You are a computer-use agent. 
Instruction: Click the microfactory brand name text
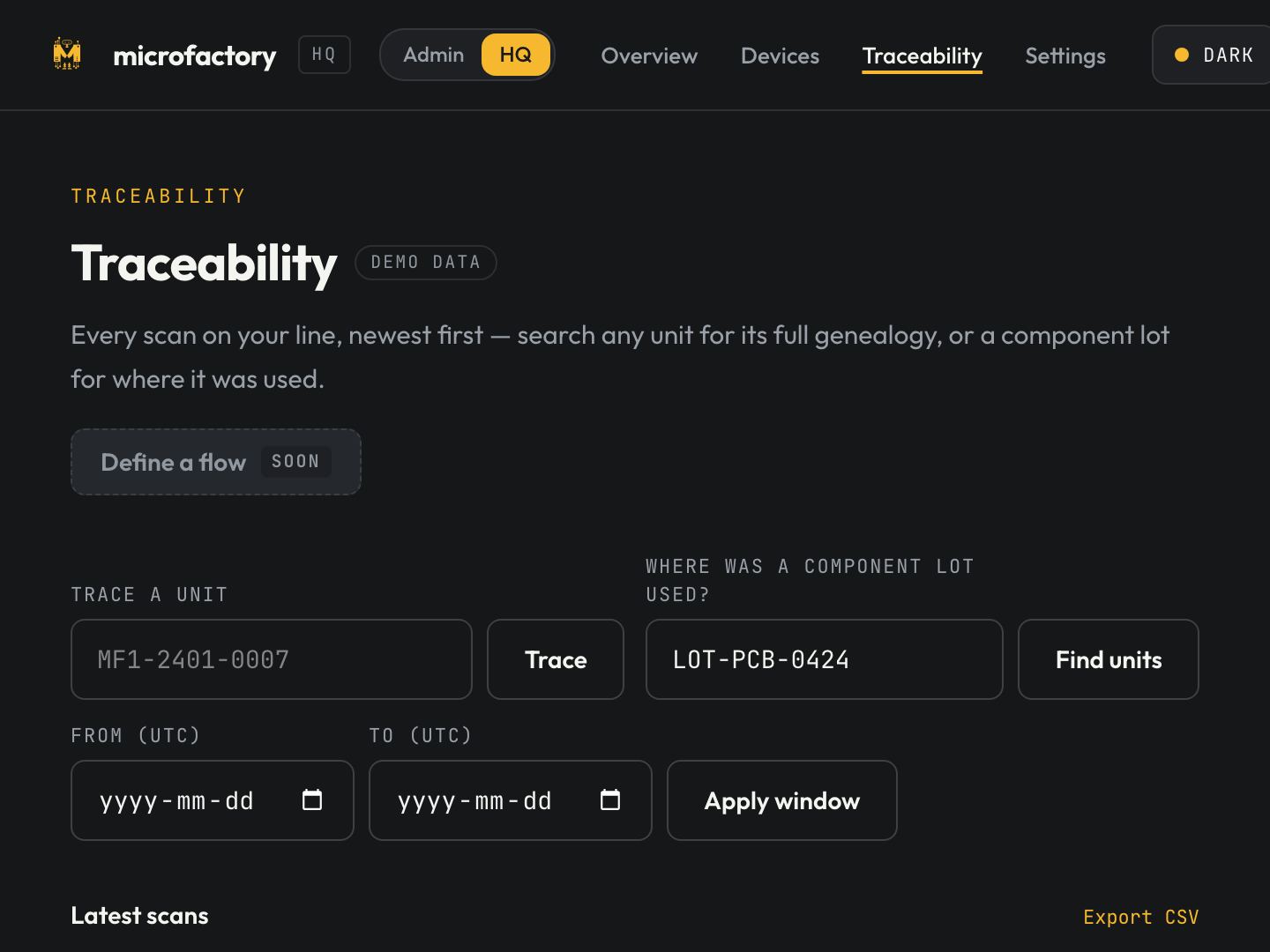tap(195, 56)
